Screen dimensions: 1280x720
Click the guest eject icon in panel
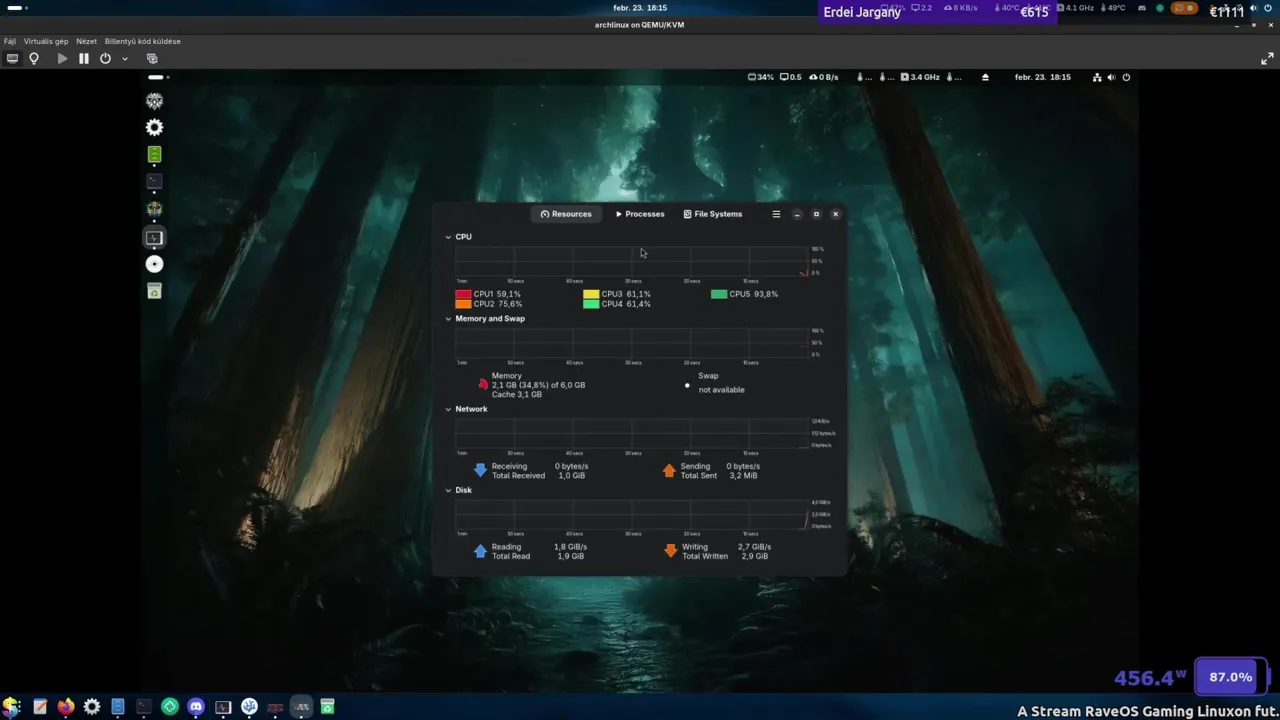pyautogui.click(x=985, y=77)
